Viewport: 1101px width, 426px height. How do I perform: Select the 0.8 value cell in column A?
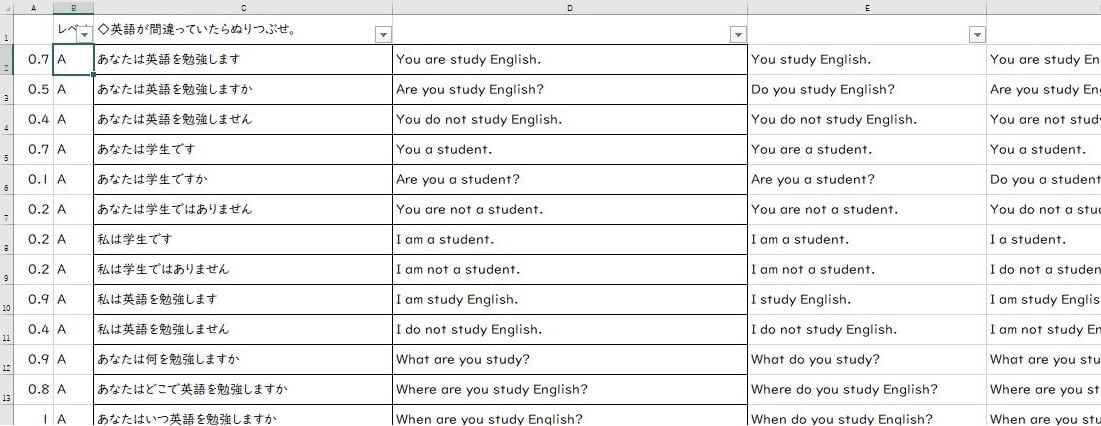34,390
